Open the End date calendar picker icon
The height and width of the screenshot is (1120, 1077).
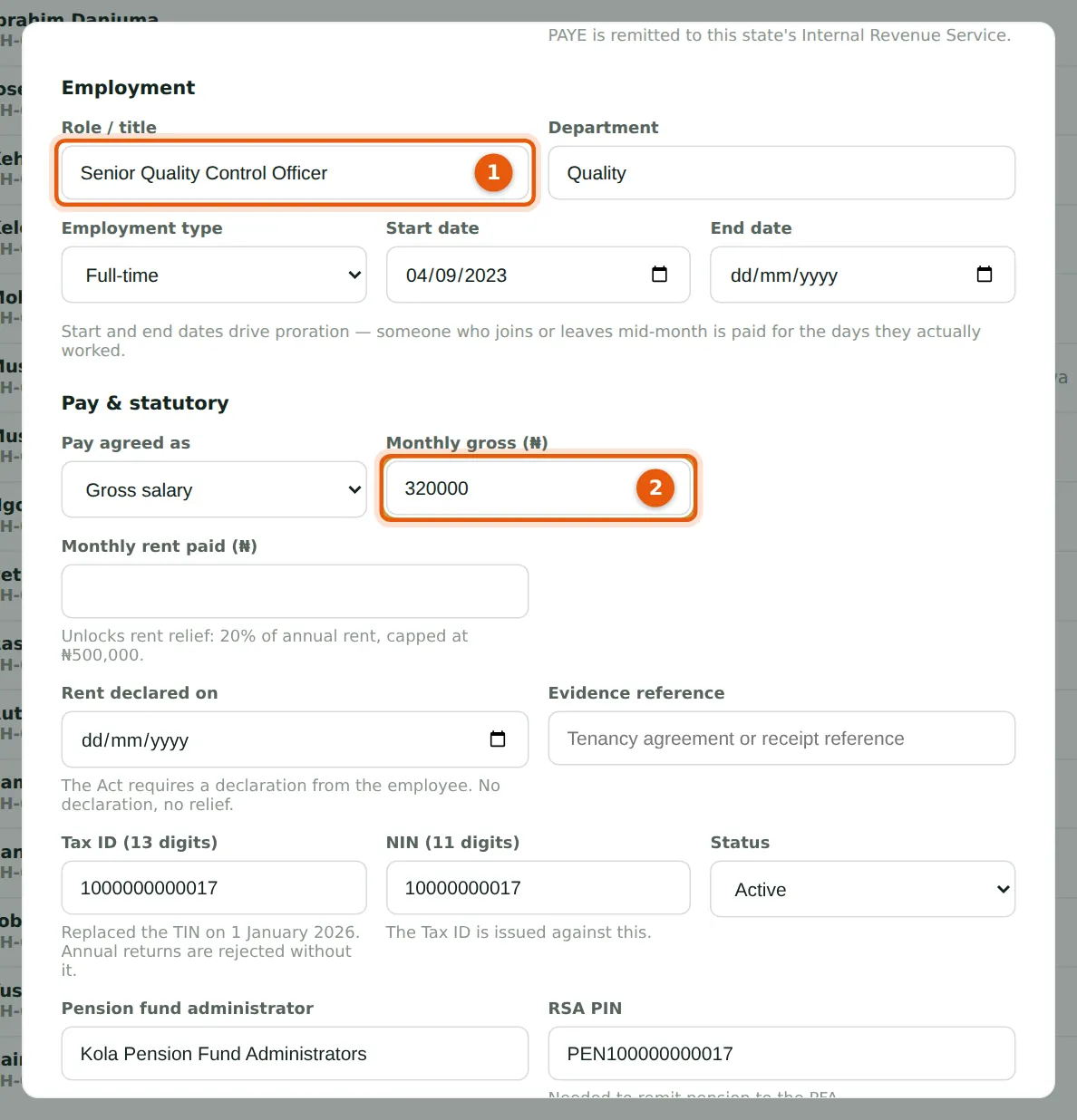pyautogui.click(x=984, y=275)
